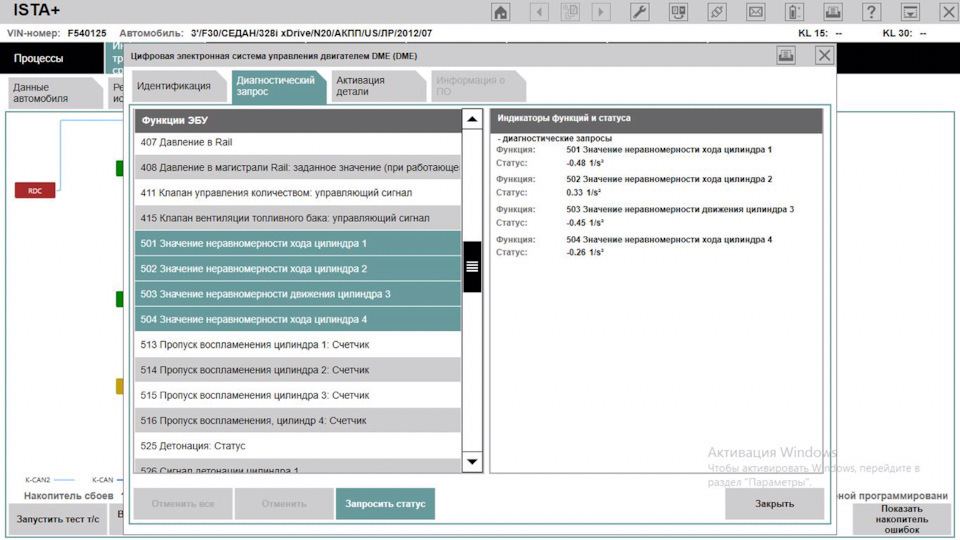Print the DME dialog contents
Viewport: 960px width, 540px height.
pyautogui.click(x=786, y=56)
